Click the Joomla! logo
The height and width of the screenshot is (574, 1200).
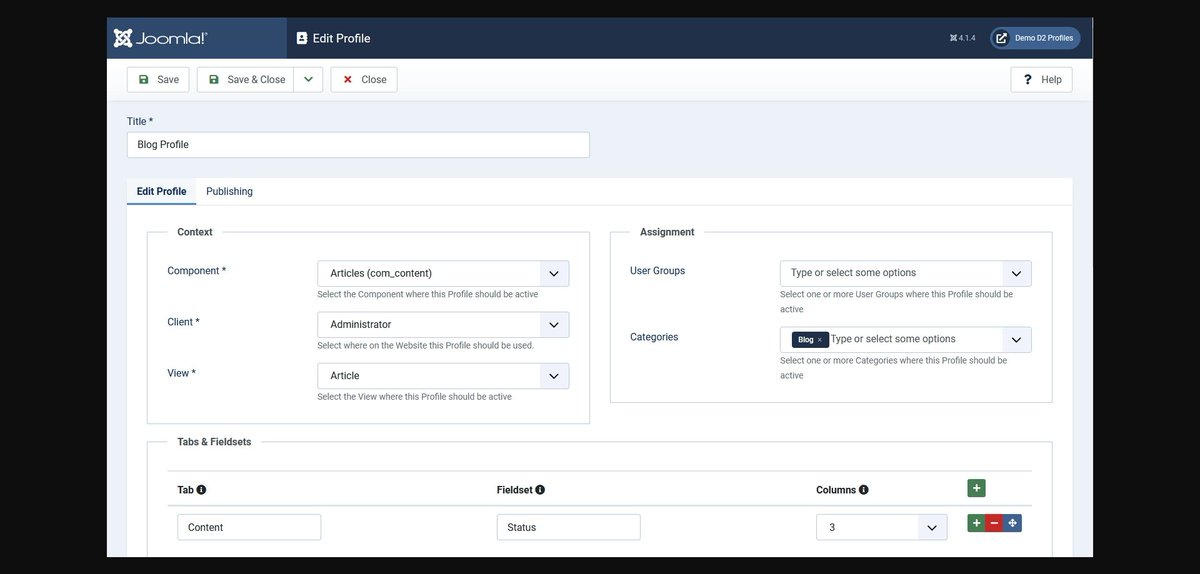[160, 38]
